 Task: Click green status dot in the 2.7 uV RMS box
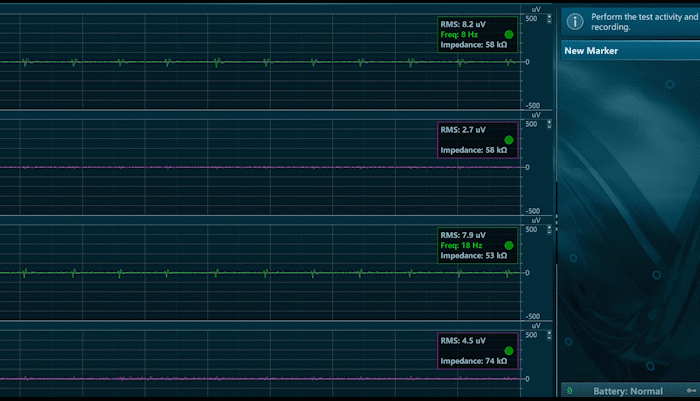coord(508,140)
